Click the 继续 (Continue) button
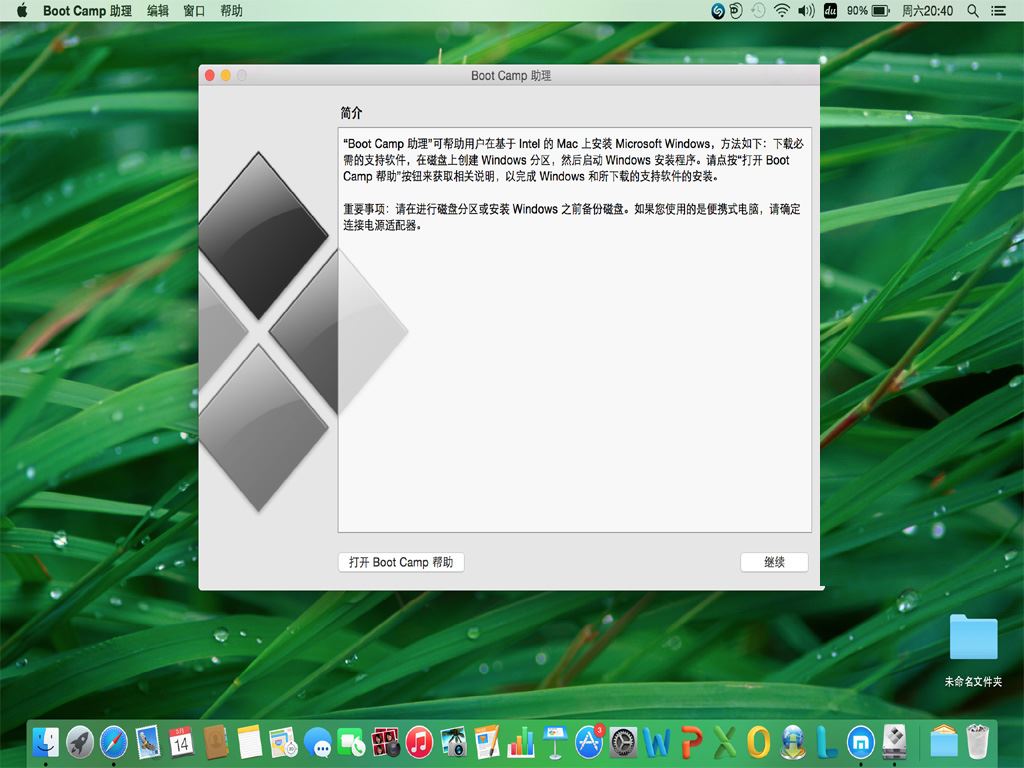Screen dimensions: 1024x768 [x=774, y=562]
